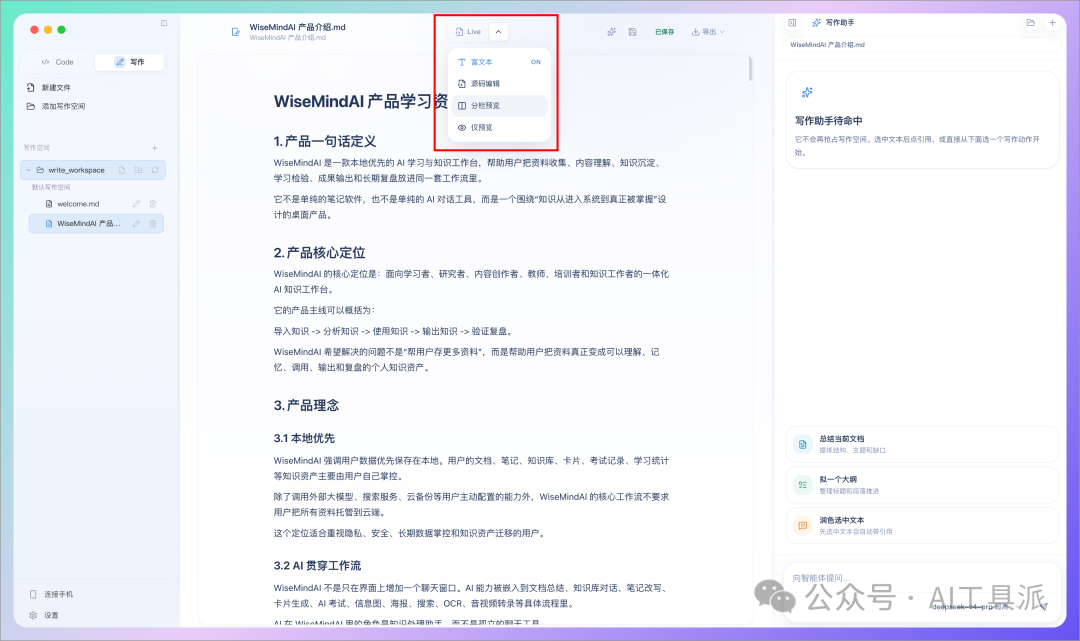Click the heading 1. 产品一句话定义
Viewport: 1080px width, 641px height.
coord(324,141)
